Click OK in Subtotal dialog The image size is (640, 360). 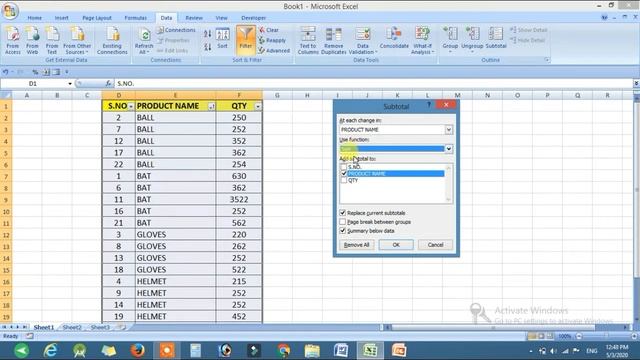tap(396, 245)
